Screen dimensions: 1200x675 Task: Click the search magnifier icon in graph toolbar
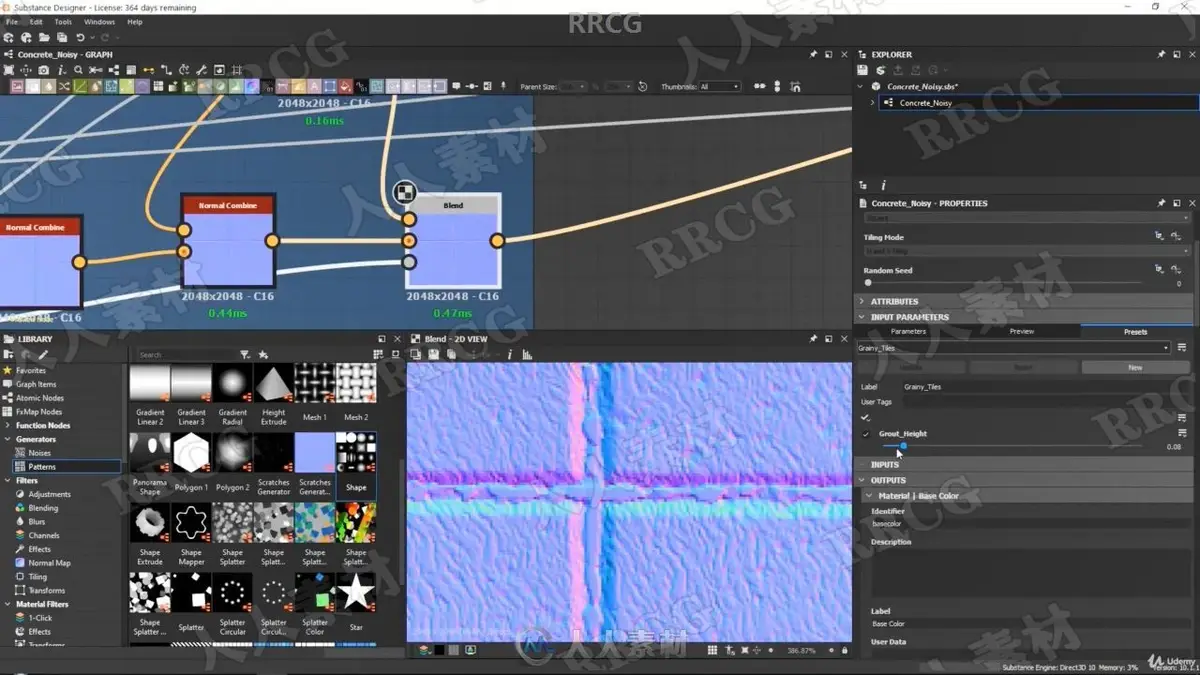pyautogui.click(x=78, y=70)
